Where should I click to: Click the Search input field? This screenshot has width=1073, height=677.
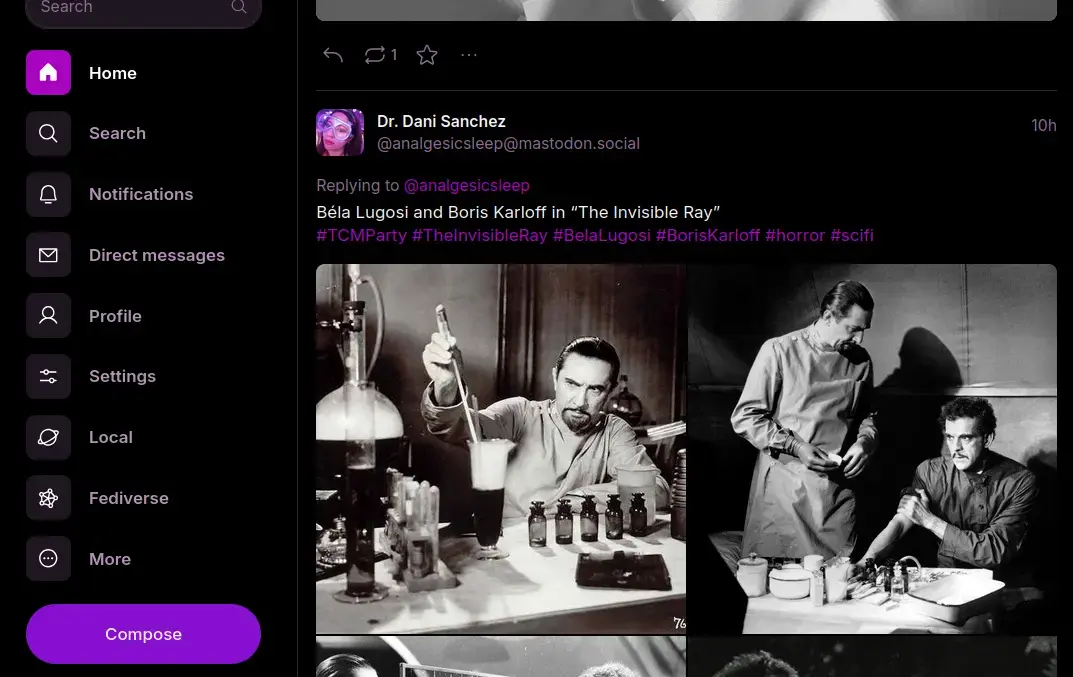pyautogui.click(x=130, y=8)
